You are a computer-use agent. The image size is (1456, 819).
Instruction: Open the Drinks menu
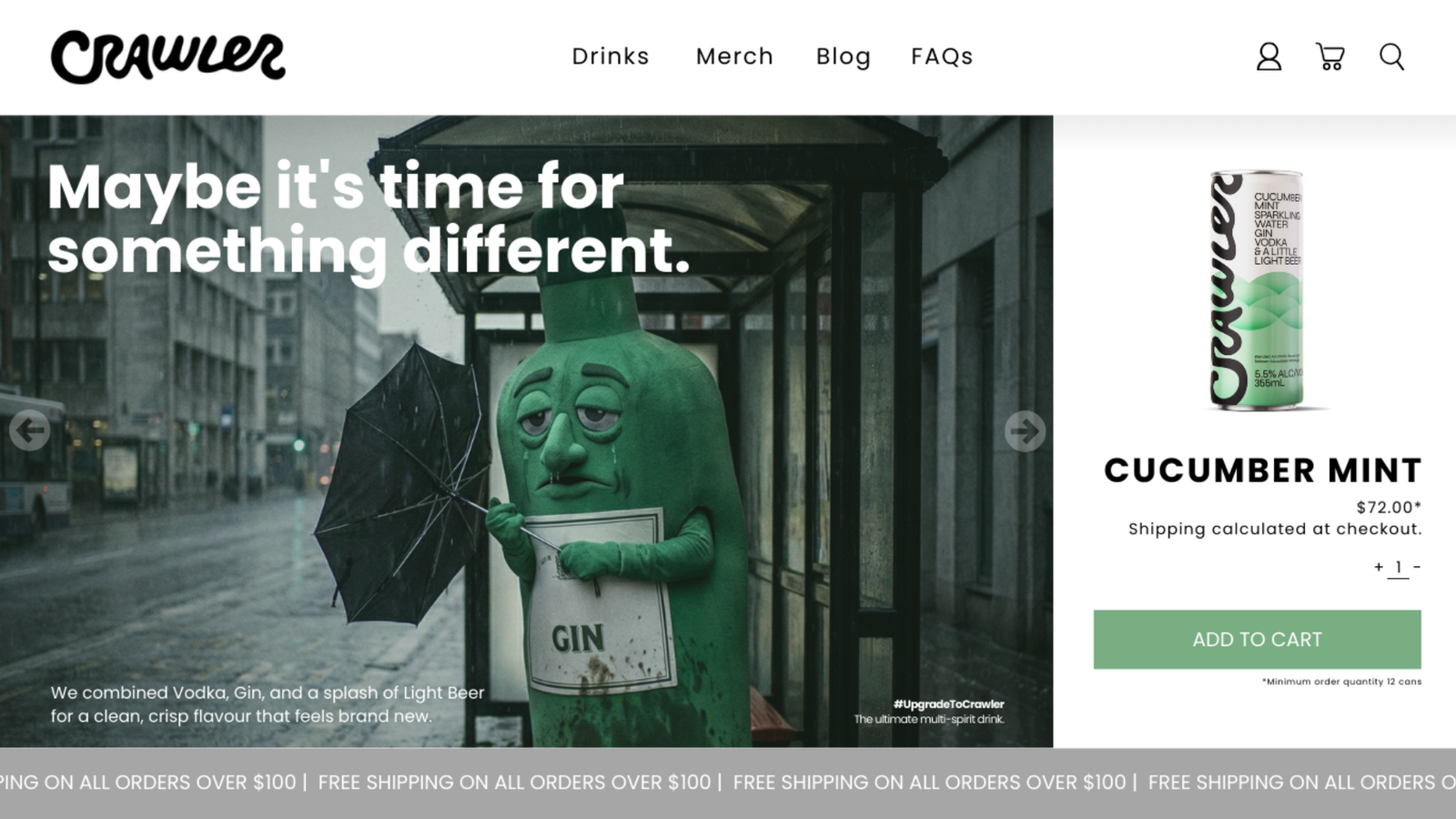[611, 56]
